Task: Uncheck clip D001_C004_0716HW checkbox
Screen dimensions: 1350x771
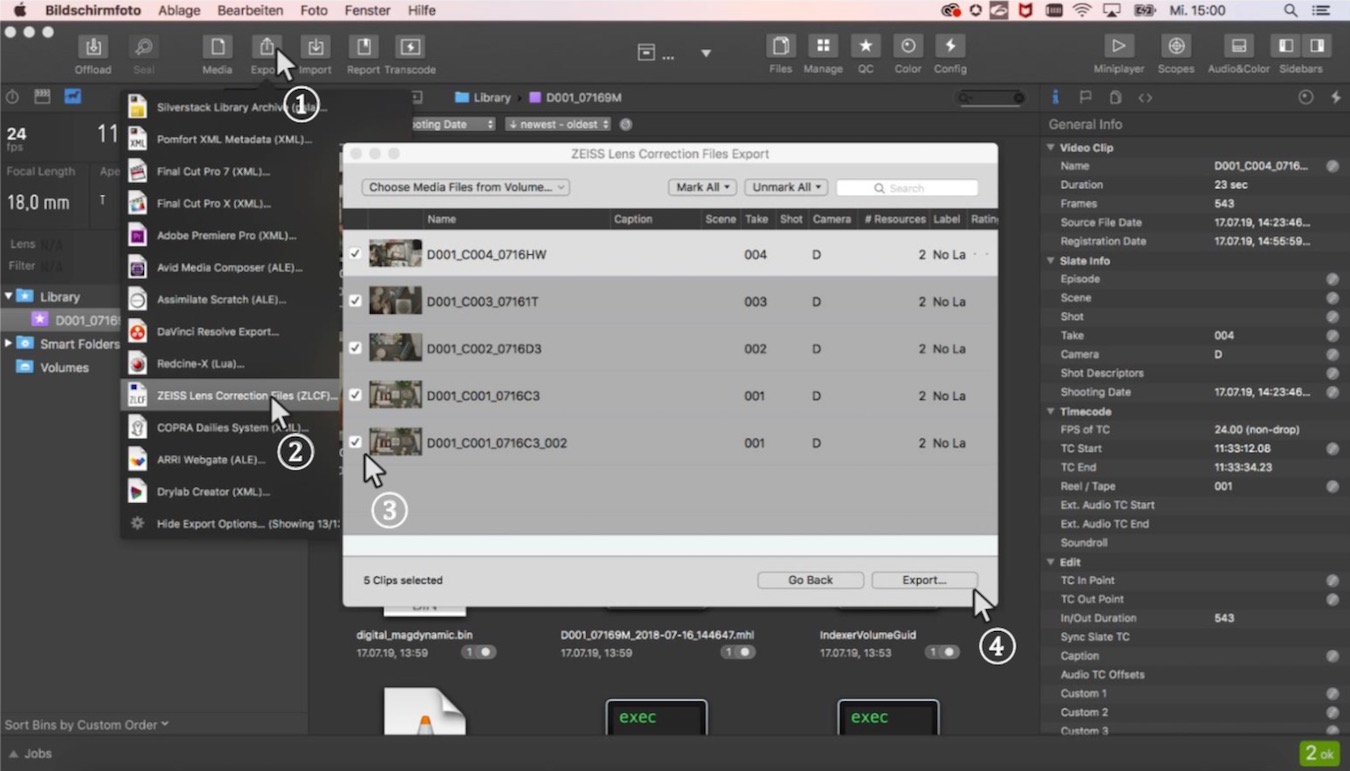Action: (x=355, y=254)
